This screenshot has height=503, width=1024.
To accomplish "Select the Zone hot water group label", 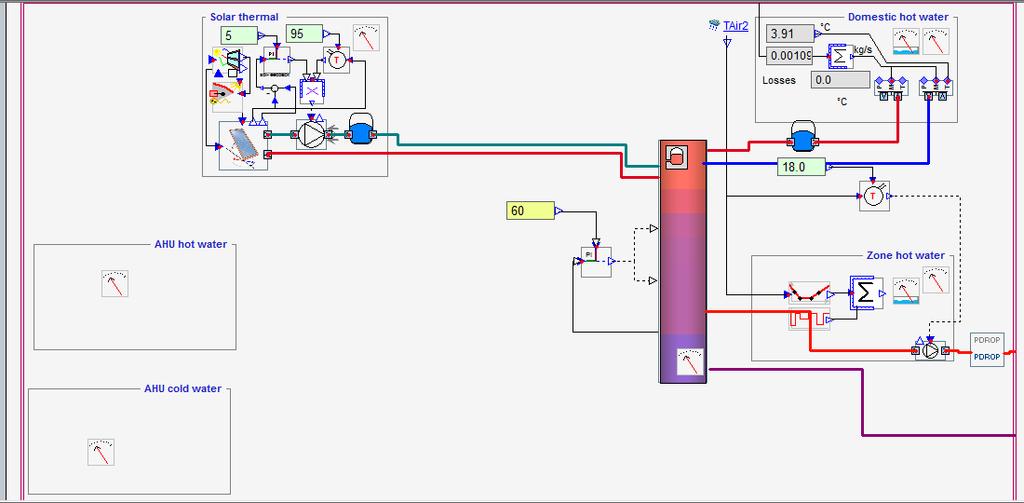I will pos(905,255).
